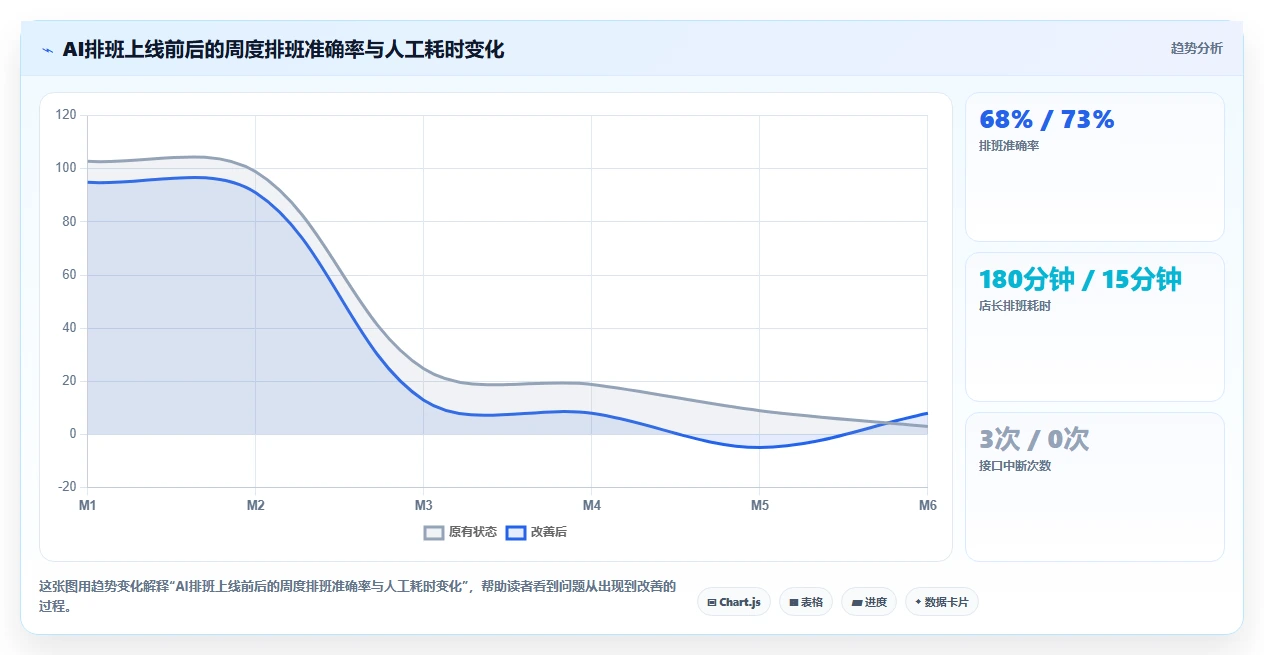This screenshot has height=655, width=1264.
Task: Click the M2 x-axis label
Action: click(256, 506)
